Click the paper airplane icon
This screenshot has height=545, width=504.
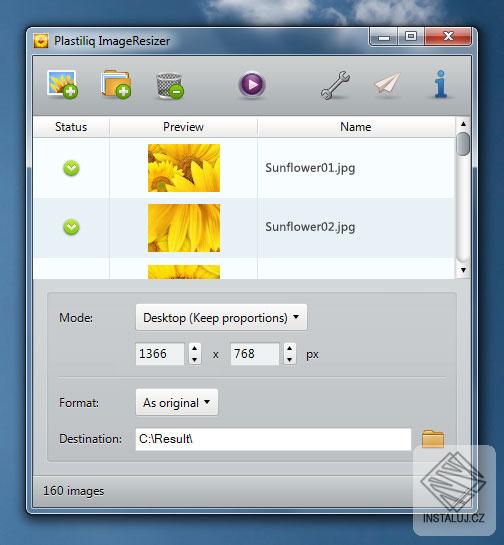click(x=388, y=84)
